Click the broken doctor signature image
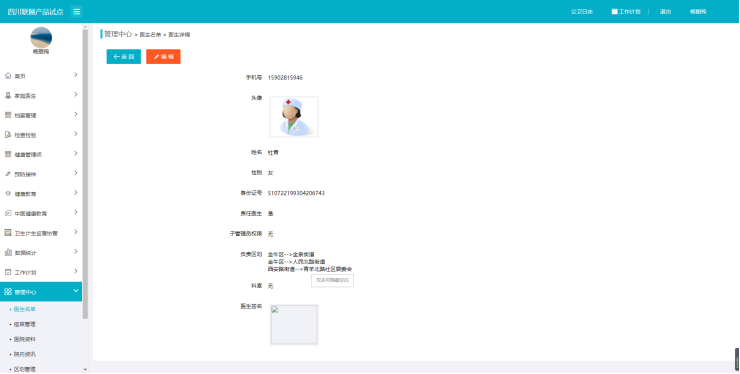Screen dimensions: 740x374 click(x=294, y=325)
